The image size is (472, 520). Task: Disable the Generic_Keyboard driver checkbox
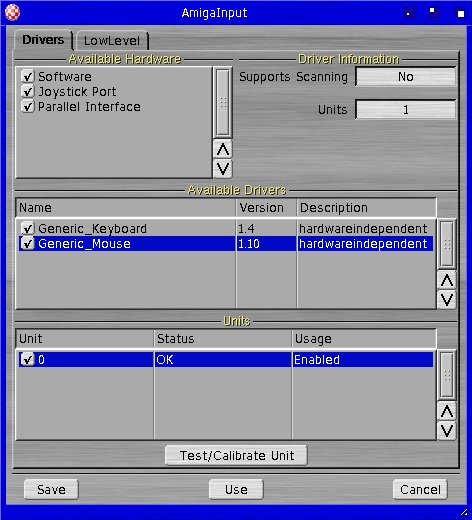(28, 228)
